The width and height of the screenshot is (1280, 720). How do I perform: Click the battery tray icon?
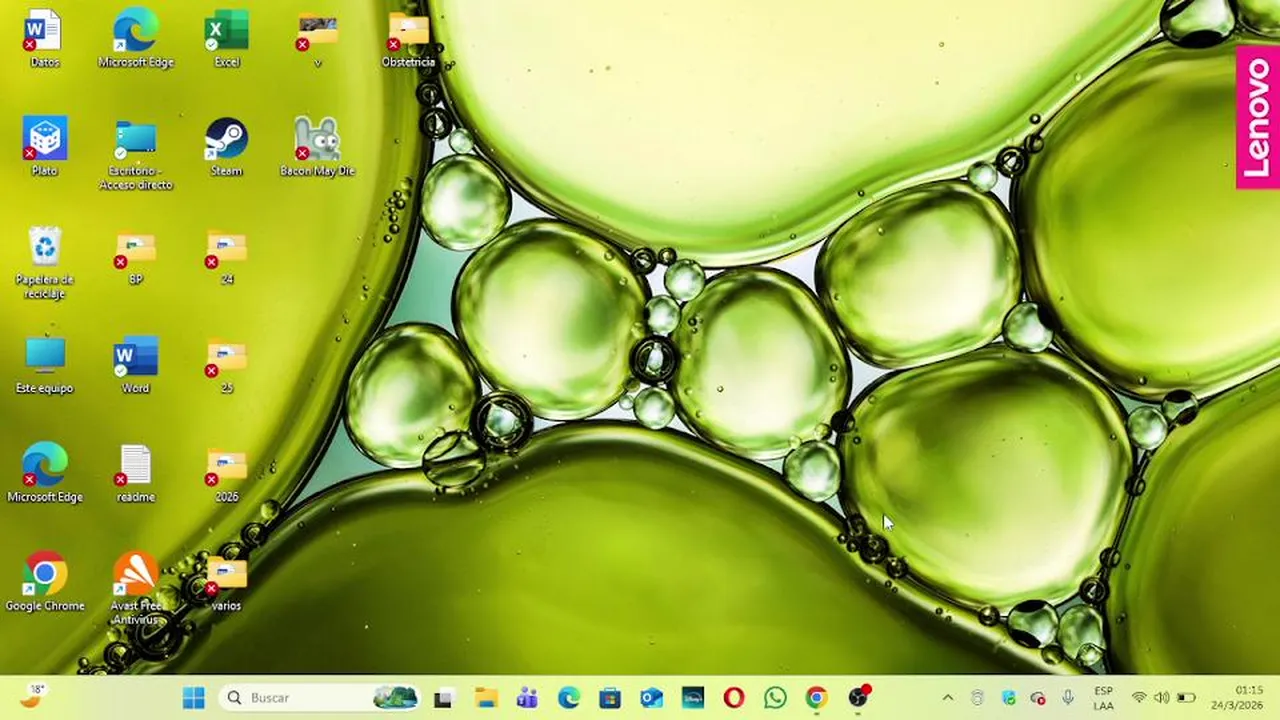pos(1186,698)
